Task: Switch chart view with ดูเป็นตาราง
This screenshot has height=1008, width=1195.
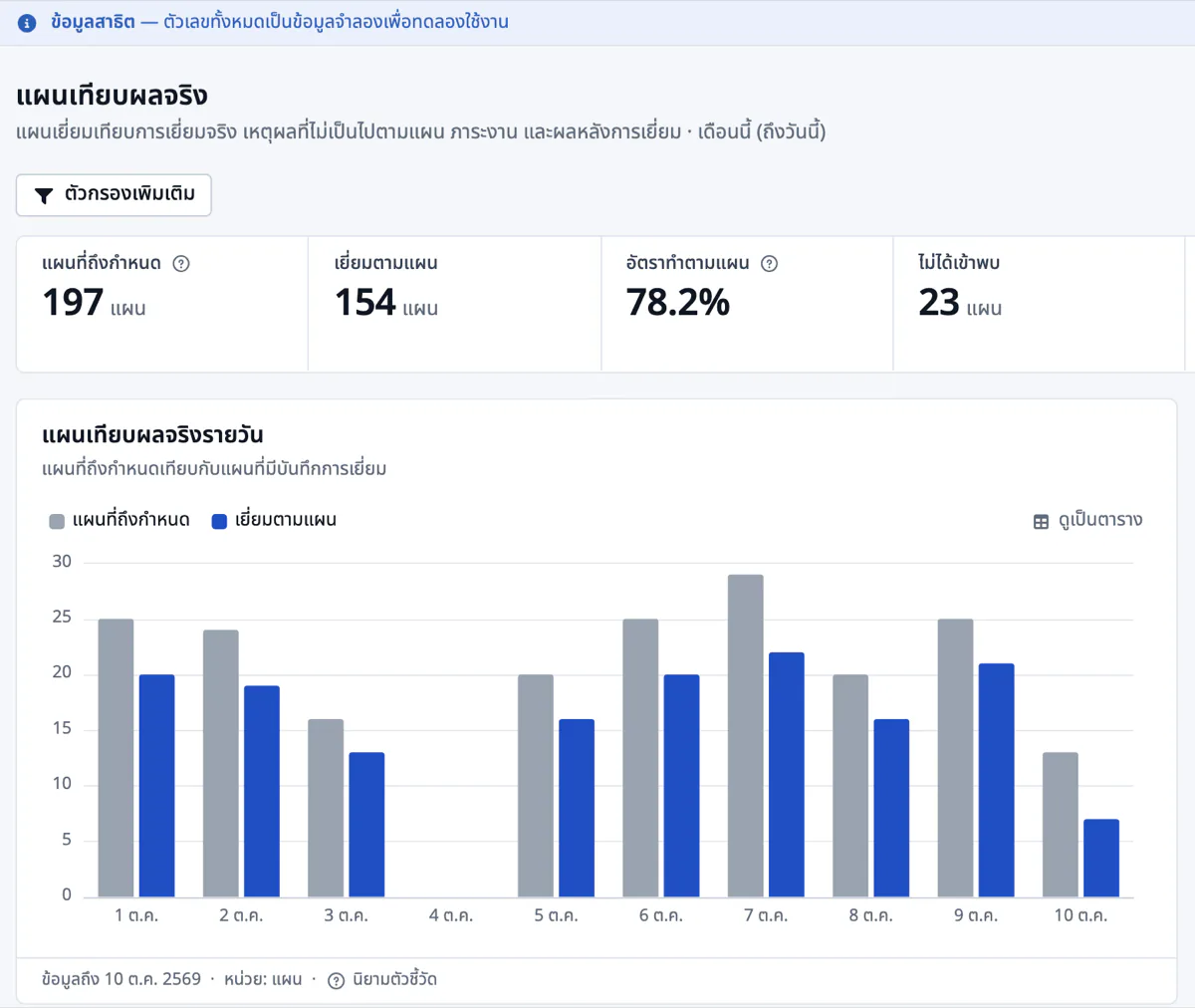Action: tap(1087, 521)
